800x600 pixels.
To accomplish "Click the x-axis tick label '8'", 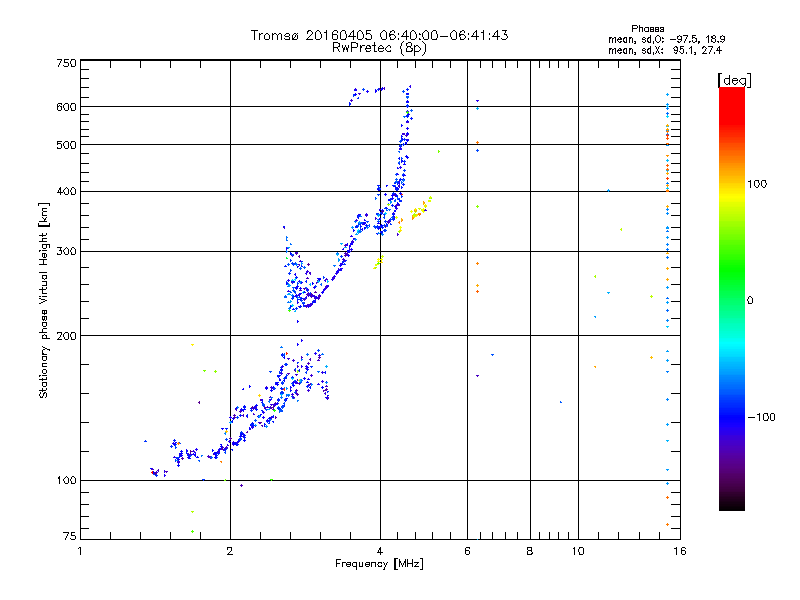I will tap(530, 551).
